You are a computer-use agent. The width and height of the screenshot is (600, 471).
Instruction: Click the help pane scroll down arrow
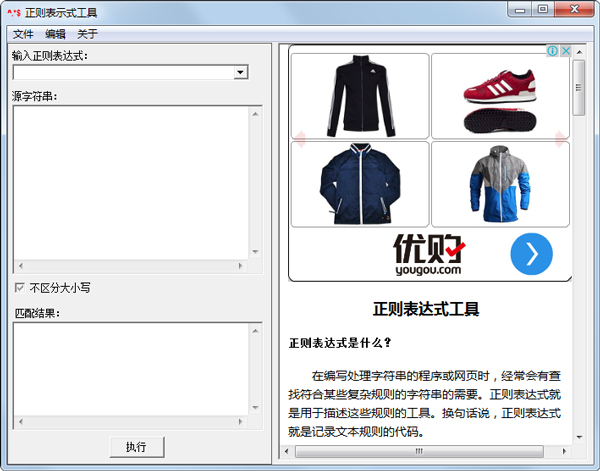(579, 437)
